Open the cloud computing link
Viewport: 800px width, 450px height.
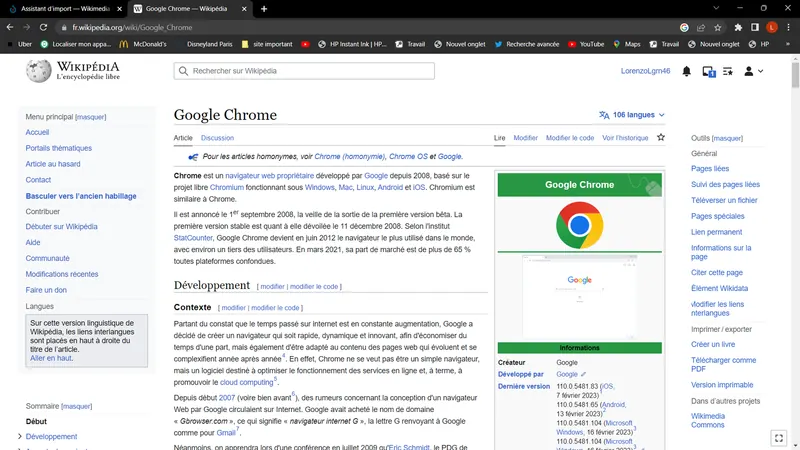click(246, 382)
